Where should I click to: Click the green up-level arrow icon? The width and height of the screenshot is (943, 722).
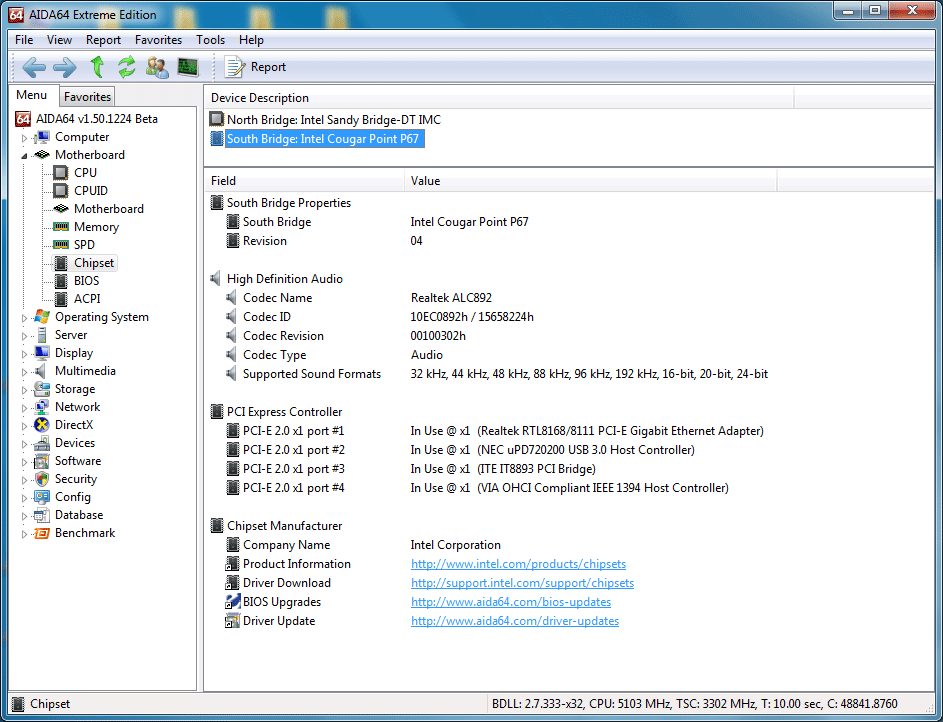click(x=97, y=67)
